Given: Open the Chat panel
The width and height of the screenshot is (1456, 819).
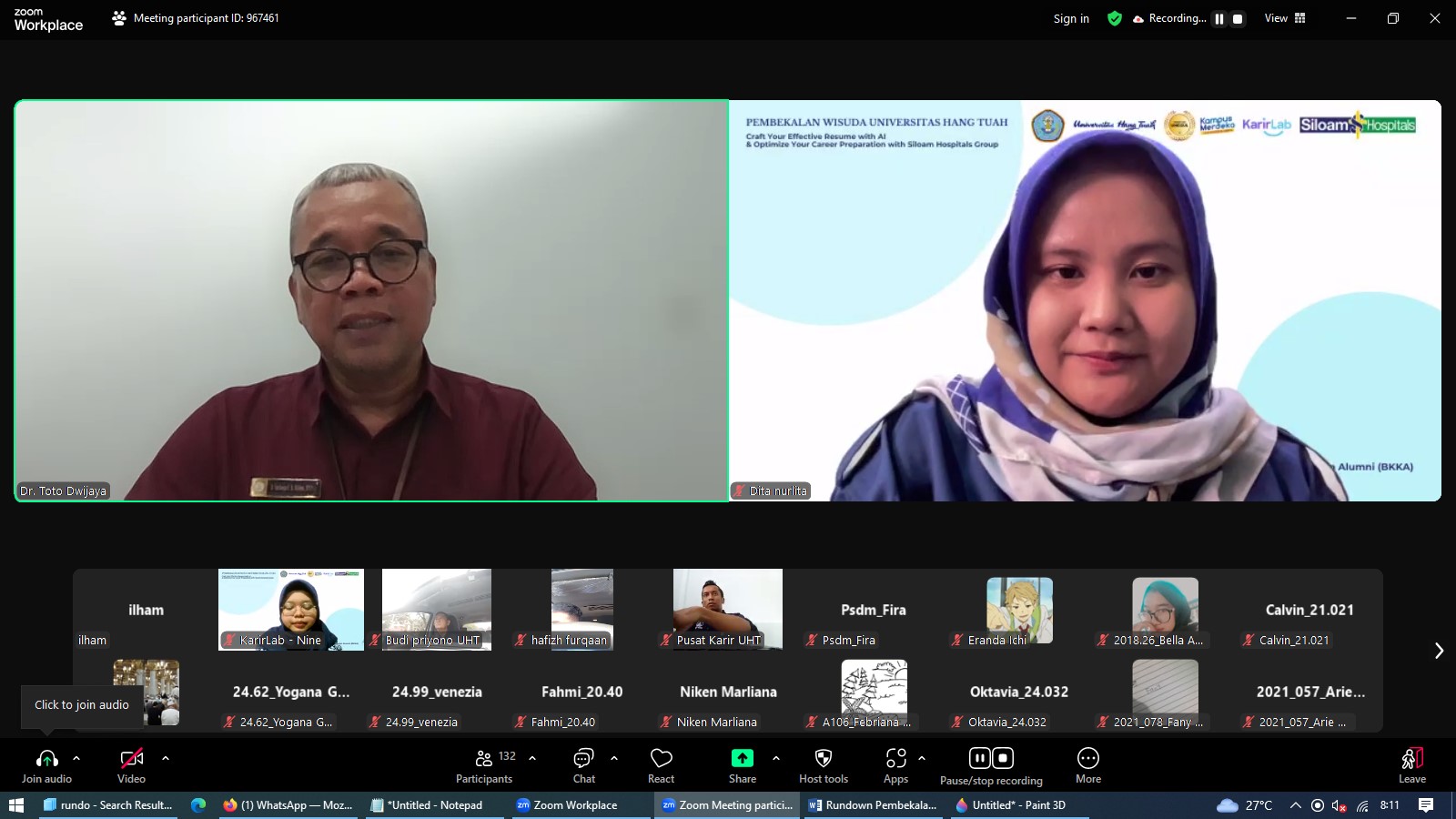Looking at the screenshot, I should (x=583, y=758).
